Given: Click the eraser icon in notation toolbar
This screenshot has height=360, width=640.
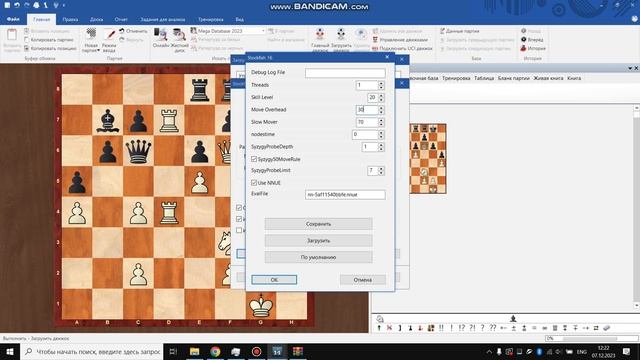Looking at the screenshot, I should [x=607, y=328].
